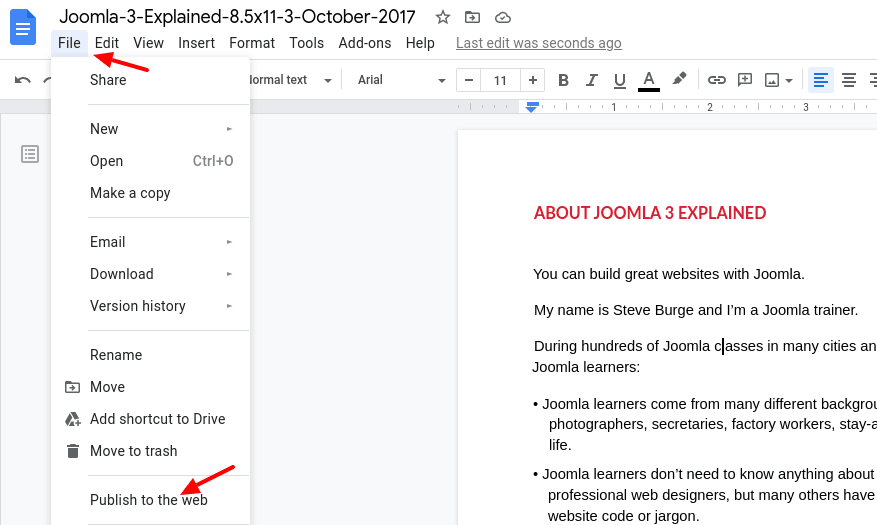
Task: Toggle italic formatting
Action: point(591,81)
